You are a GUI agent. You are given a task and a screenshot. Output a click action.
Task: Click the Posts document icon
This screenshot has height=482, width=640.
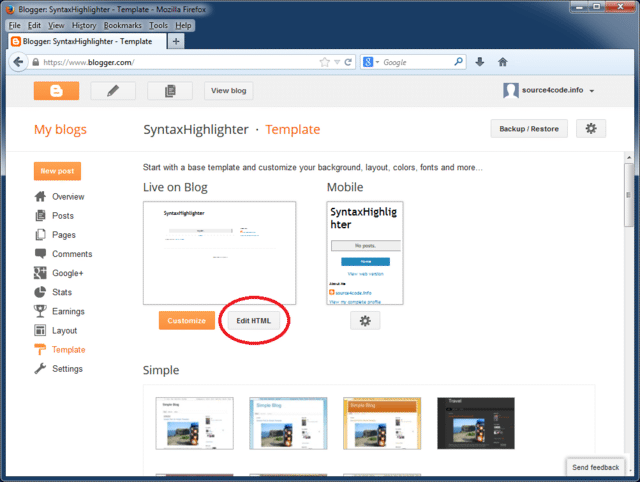pyautogui.click(x=40, y=215)
